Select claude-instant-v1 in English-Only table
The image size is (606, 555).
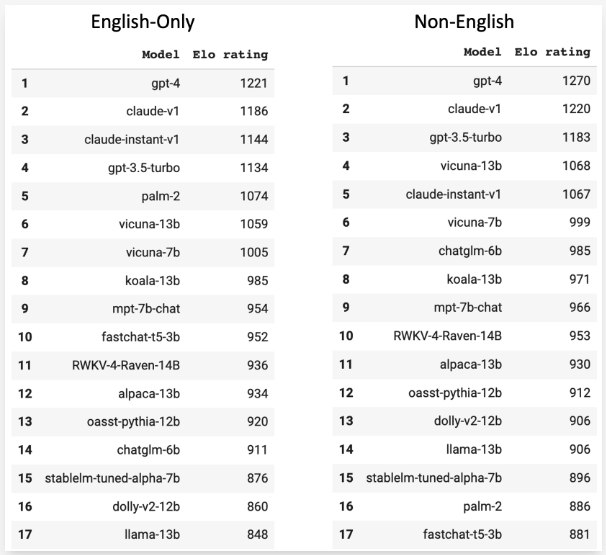point(132,140)
